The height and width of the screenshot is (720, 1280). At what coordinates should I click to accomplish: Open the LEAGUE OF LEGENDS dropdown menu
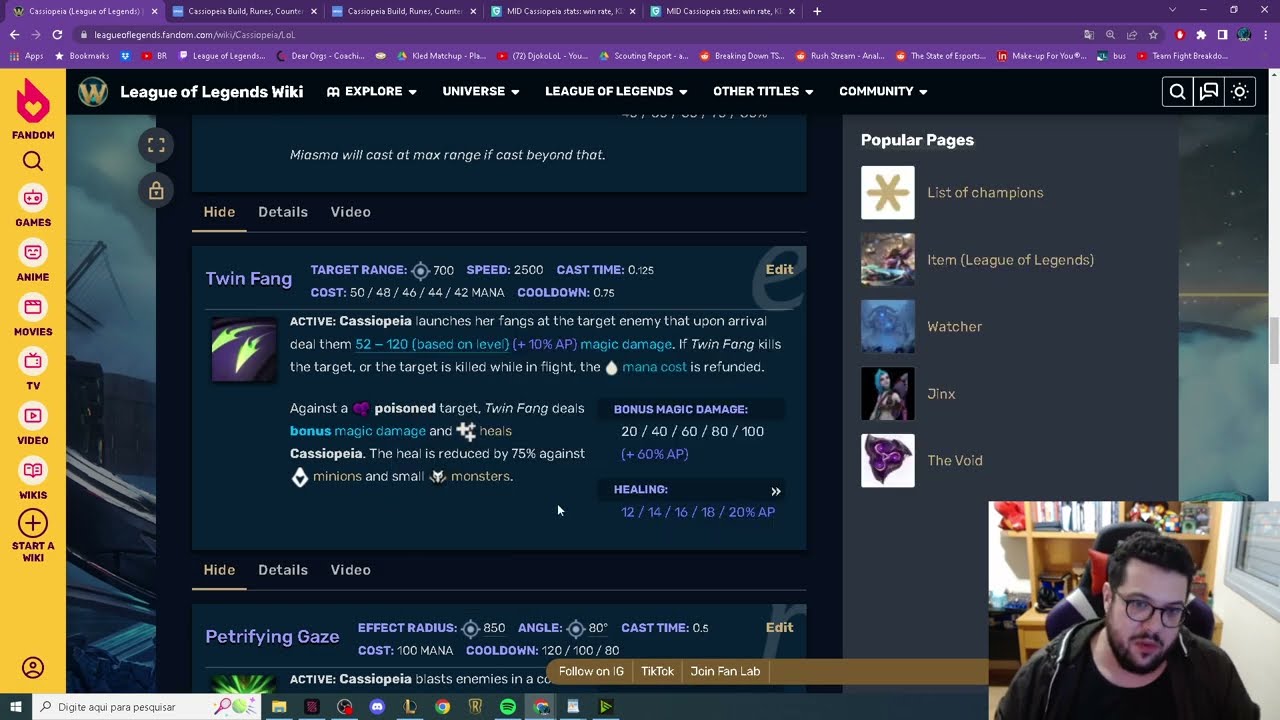click(616, 91)
